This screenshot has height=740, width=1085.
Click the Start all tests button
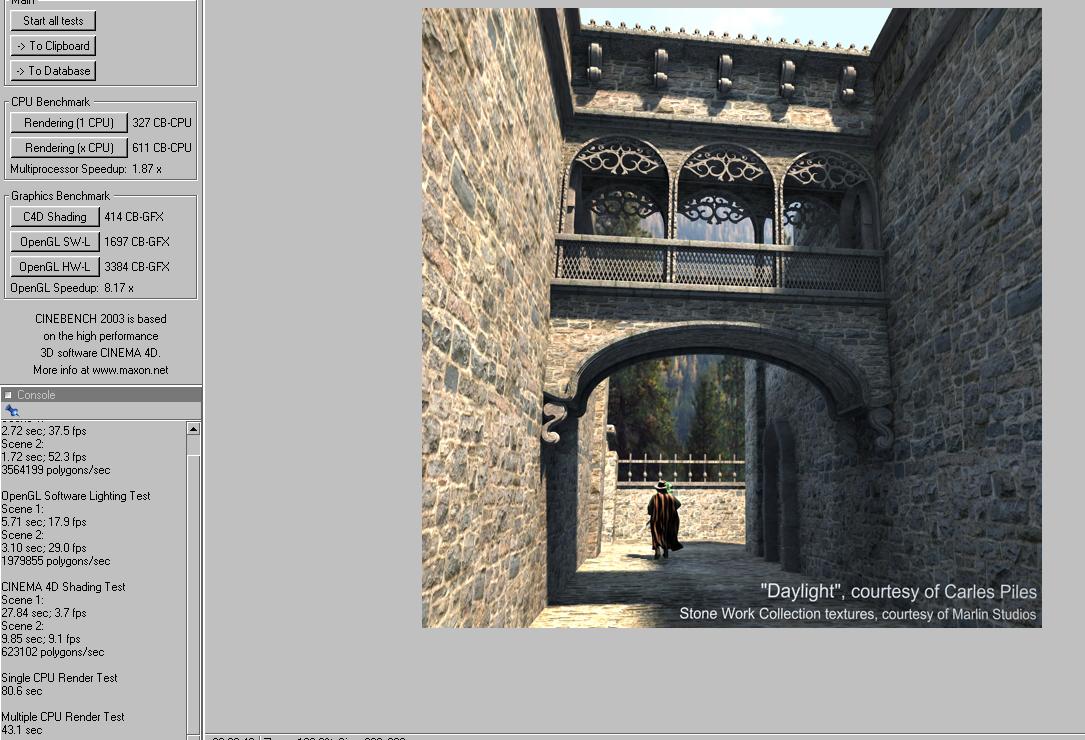(x=53, y=21)
